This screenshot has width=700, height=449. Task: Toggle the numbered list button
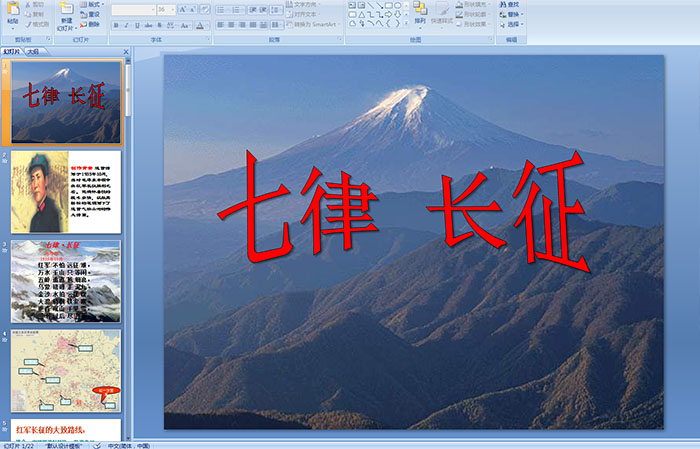(x=237, y=9)
